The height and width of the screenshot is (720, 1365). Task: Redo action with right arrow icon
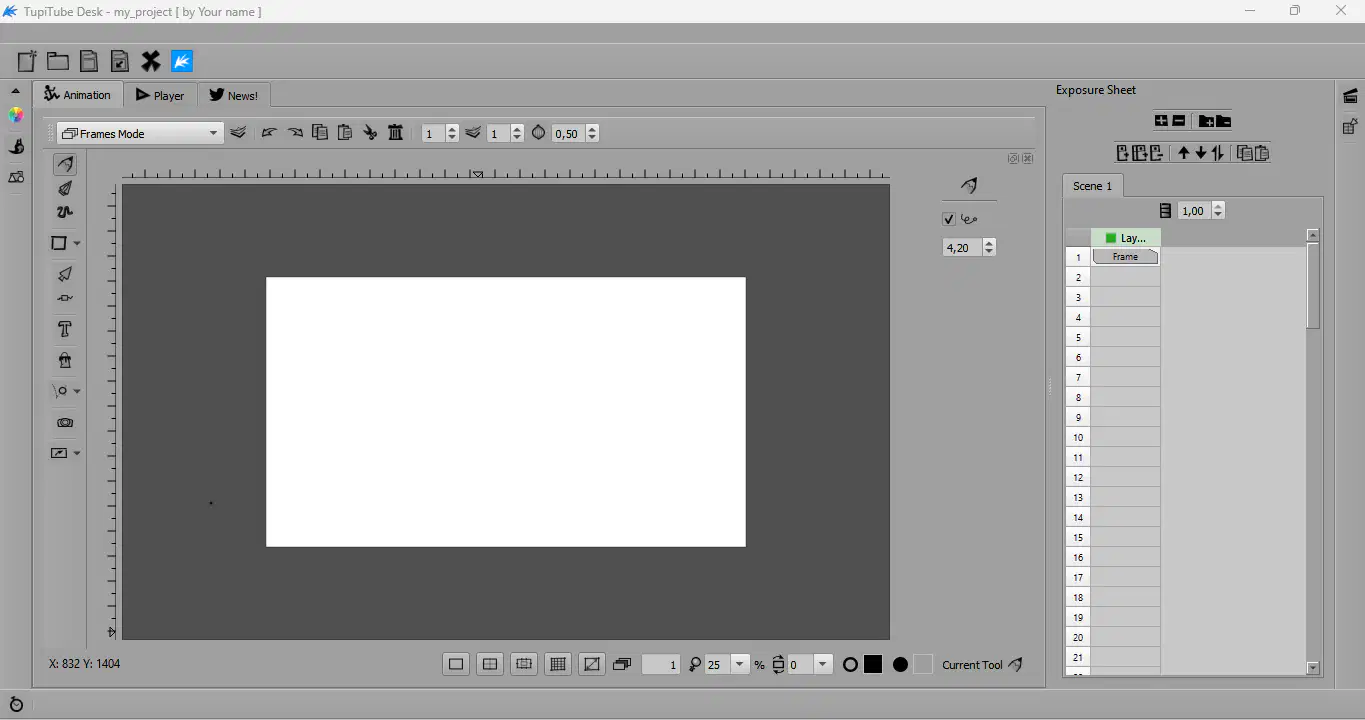coord(295,133)
